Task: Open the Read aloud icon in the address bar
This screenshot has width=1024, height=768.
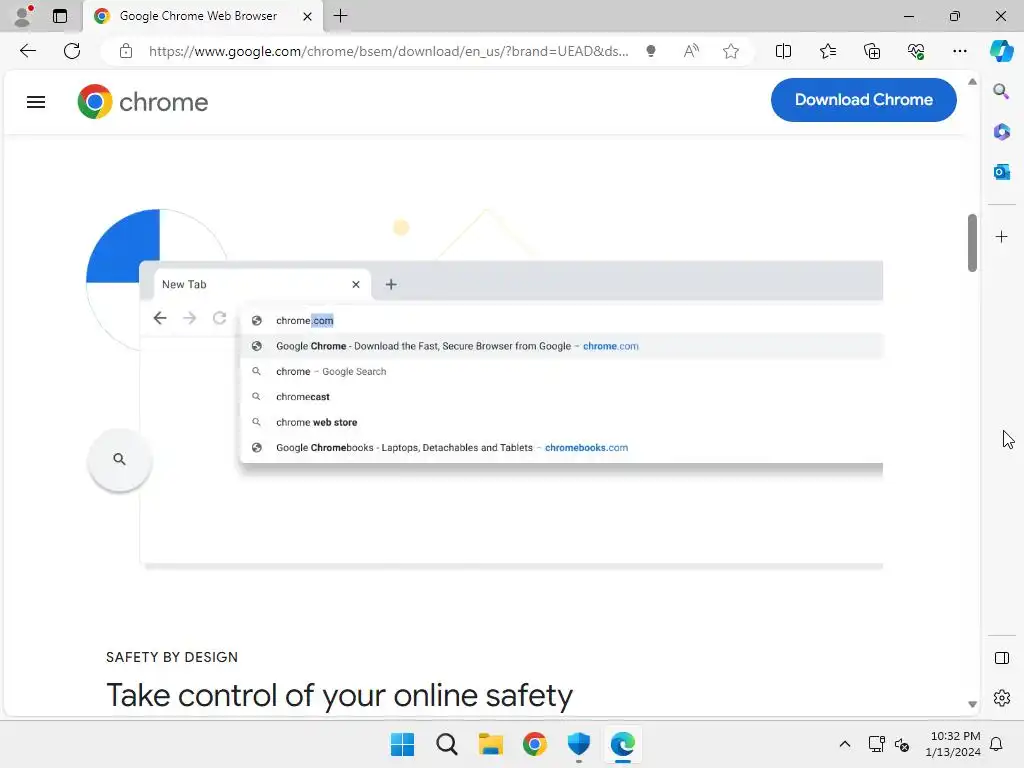Action: 691,51
